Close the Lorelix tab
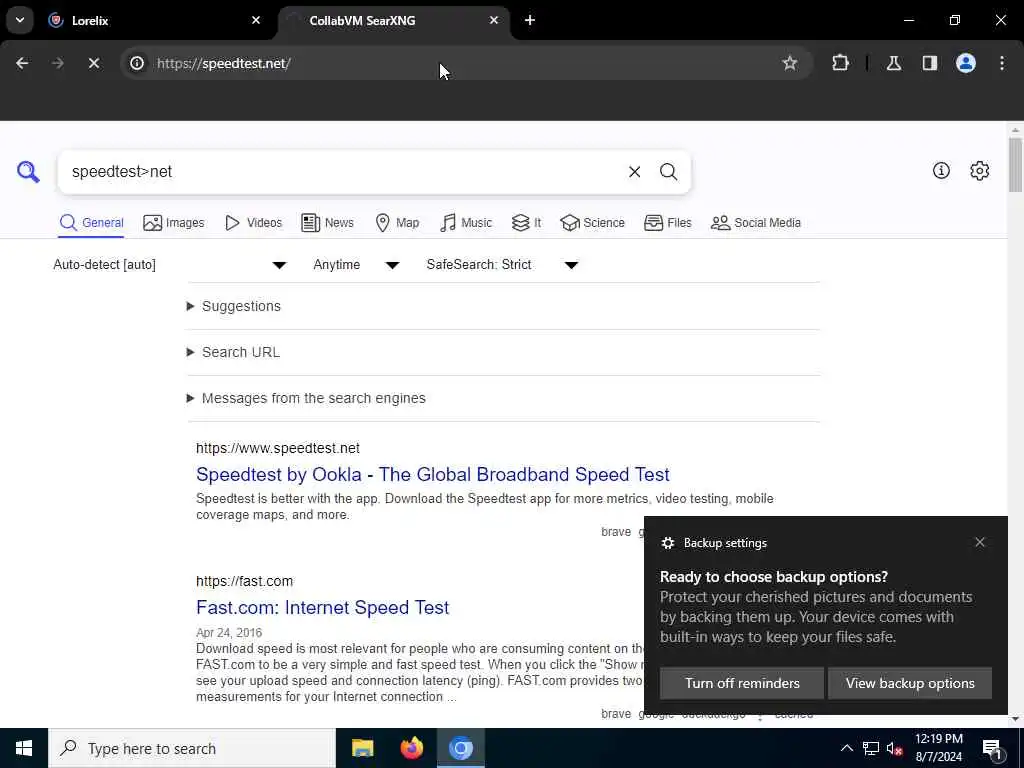 point(256,20)
